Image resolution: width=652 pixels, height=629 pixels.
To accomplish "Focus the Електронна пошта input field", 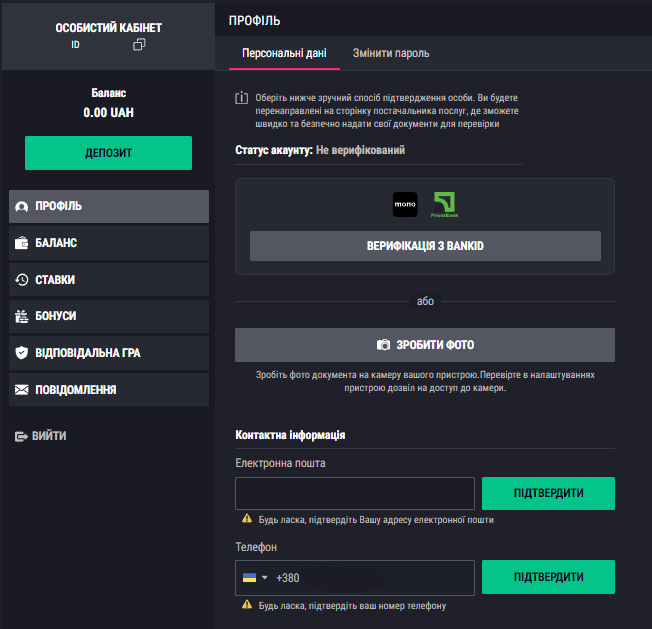I will coord(354,493).
